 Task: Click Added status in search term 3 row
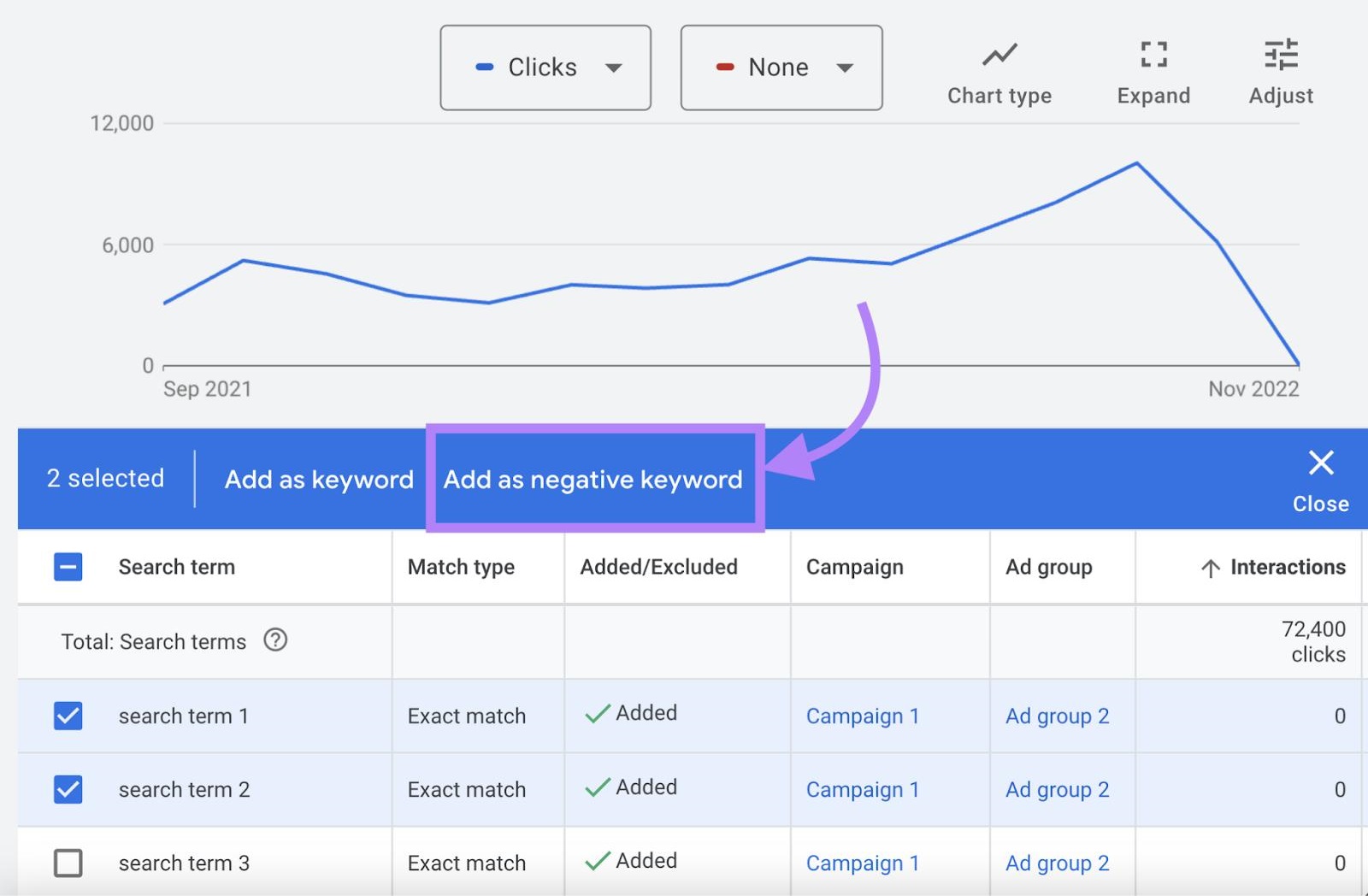tap(631, 860)
